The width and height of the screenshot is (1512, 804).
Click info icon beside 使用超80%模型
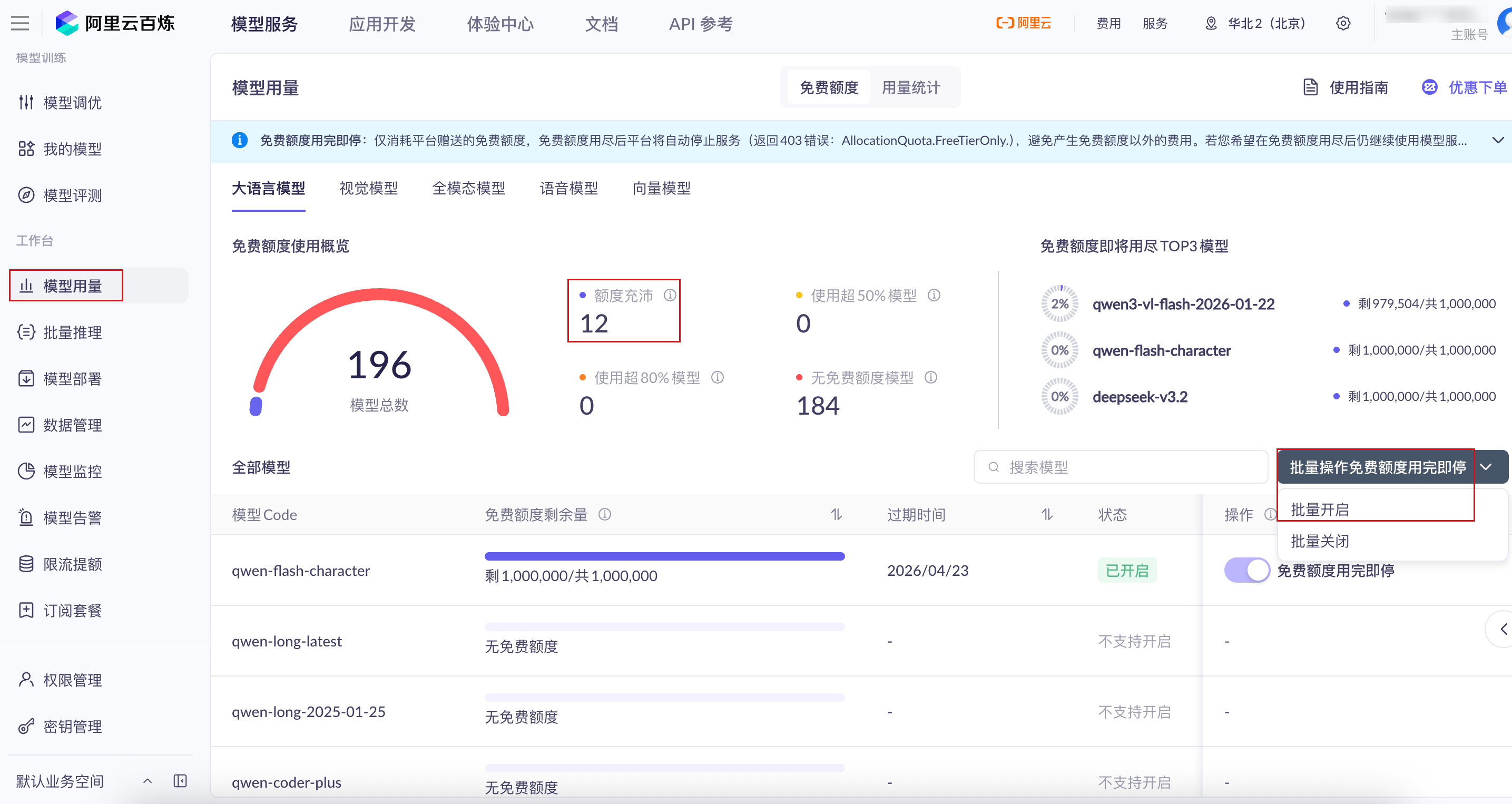[x=718, y=377]
